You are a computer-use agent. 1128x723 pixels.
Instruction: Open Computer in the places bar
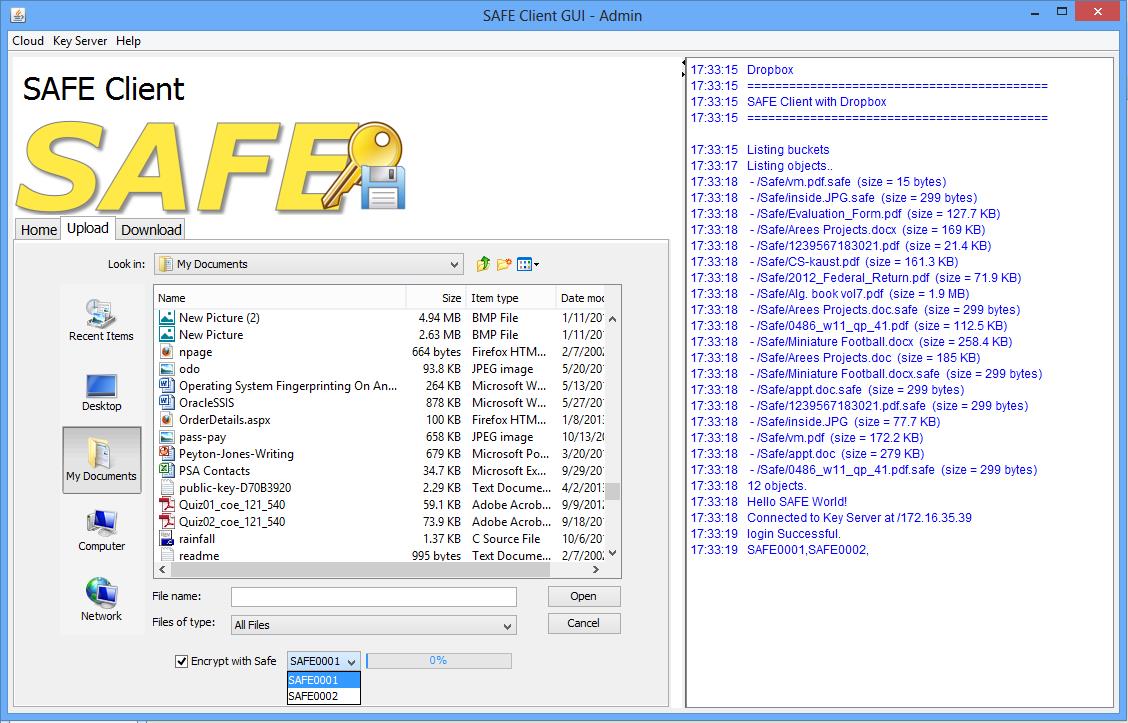(101, 530)
